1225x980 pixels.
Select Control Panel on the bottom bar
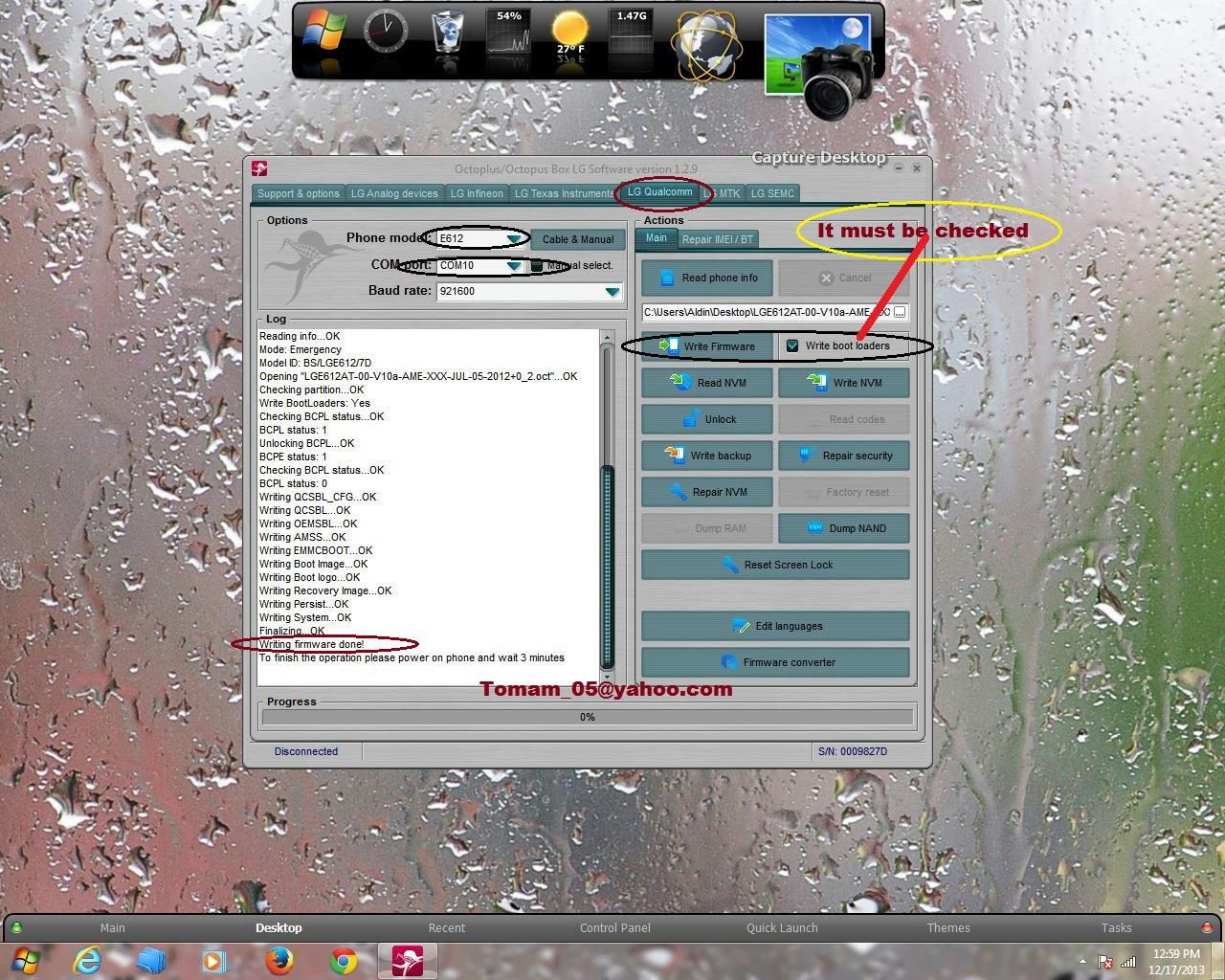[615, 927]
